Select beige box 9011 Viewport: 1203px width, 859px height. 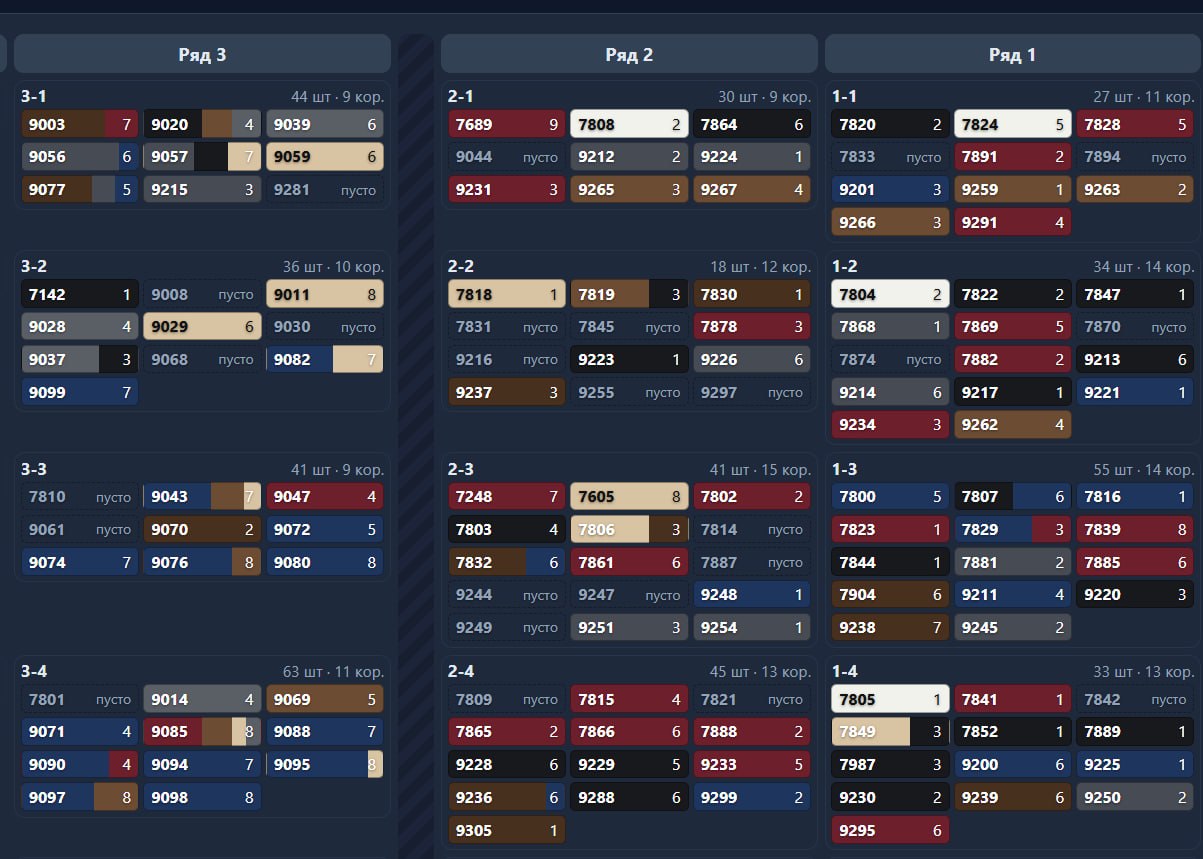[x=325, y=294]
